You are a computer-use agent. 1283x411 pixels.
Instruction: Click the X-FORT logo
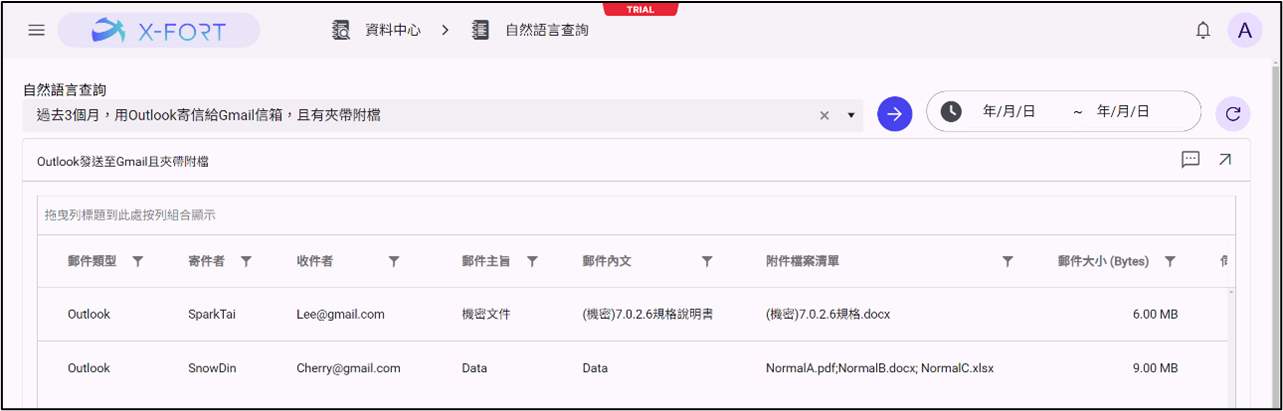coord(159,30)
